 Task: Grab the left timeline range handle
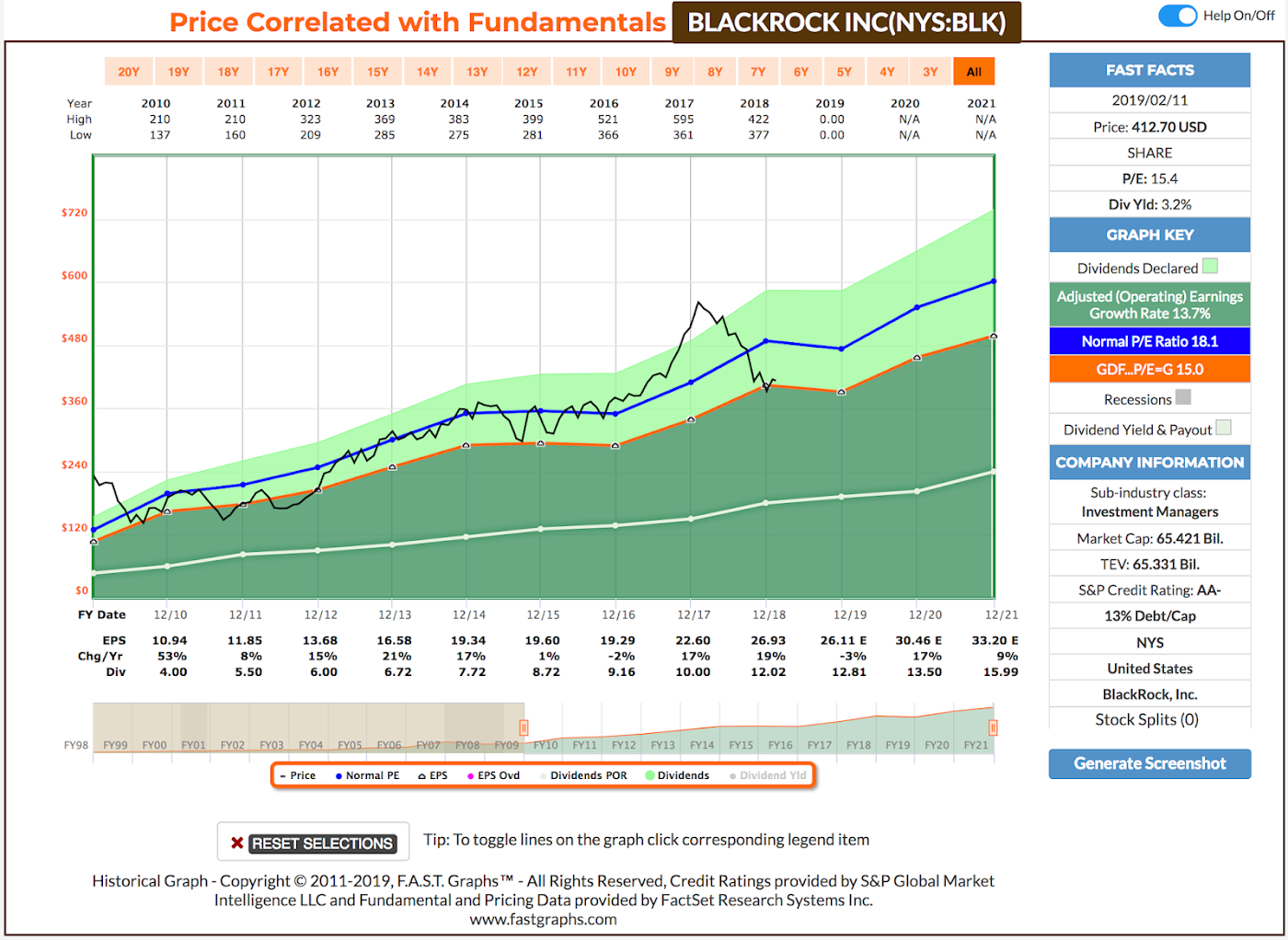(x=523, y=728)
